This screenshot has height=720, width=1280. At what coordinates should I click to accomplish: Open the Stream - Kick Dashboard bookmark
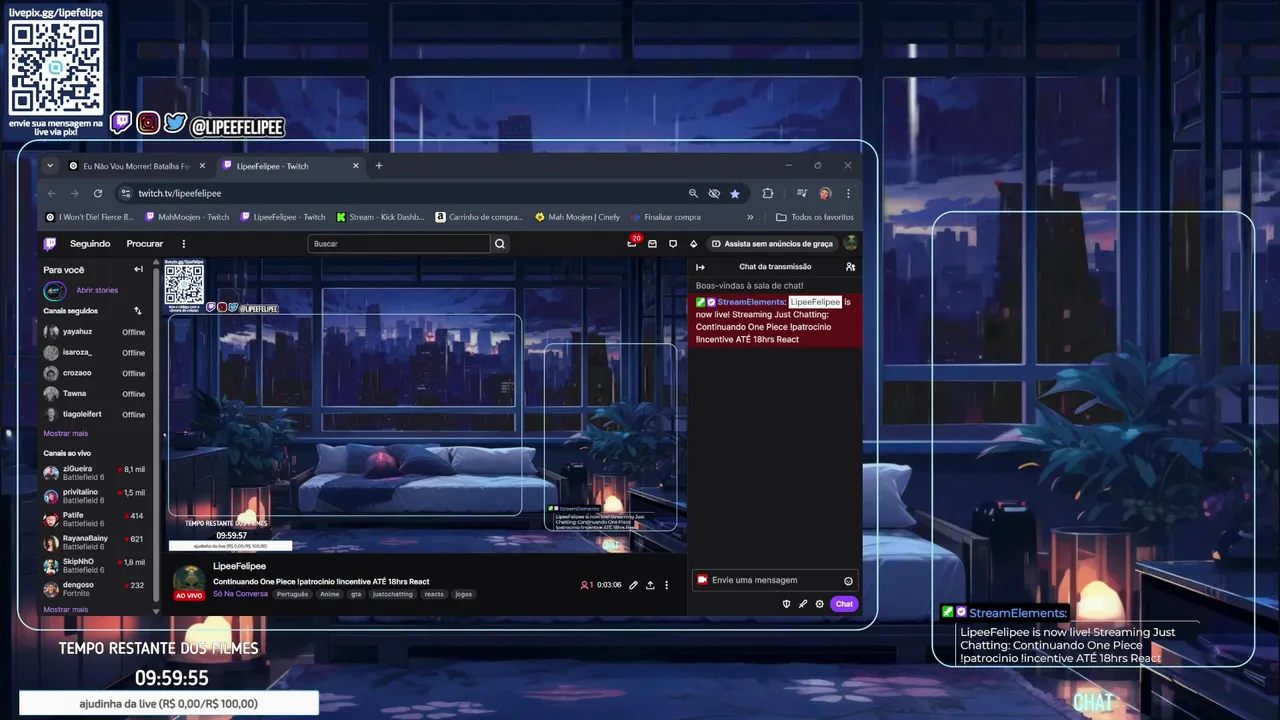[380, 217]
